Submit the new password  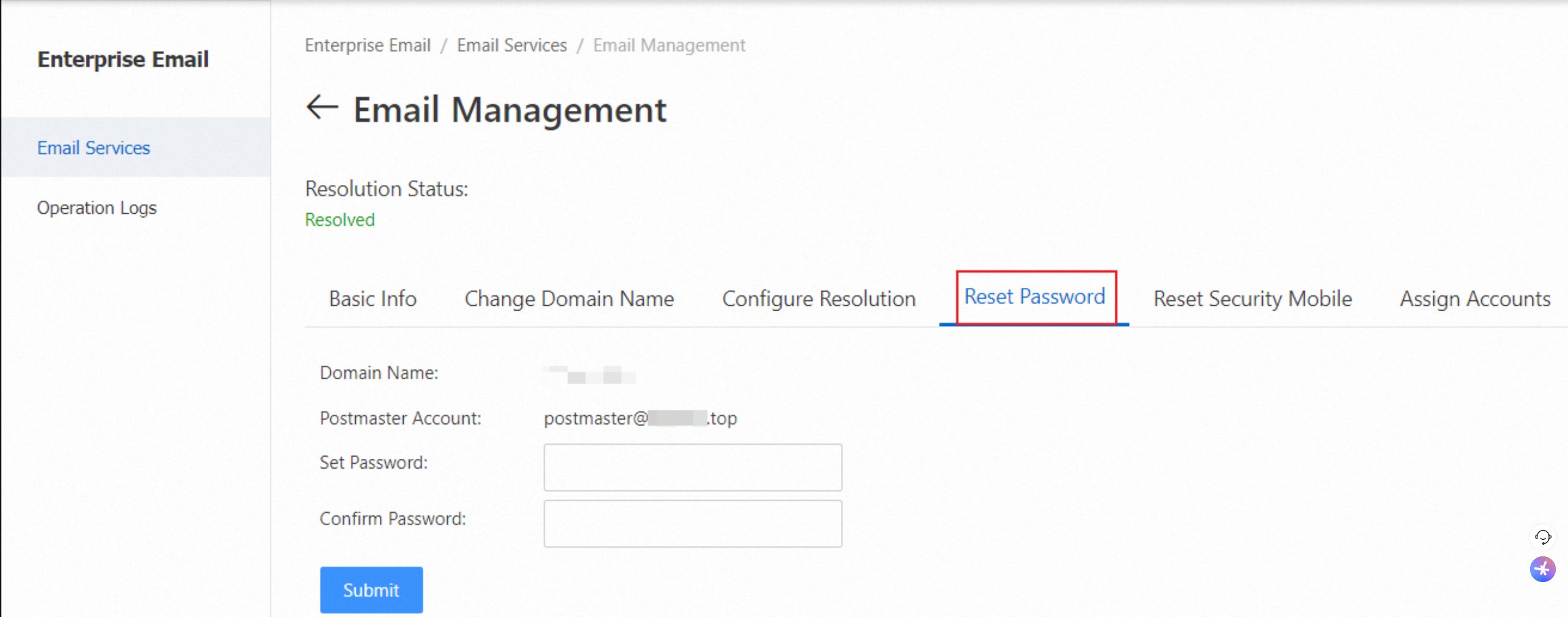pos(371,589)
